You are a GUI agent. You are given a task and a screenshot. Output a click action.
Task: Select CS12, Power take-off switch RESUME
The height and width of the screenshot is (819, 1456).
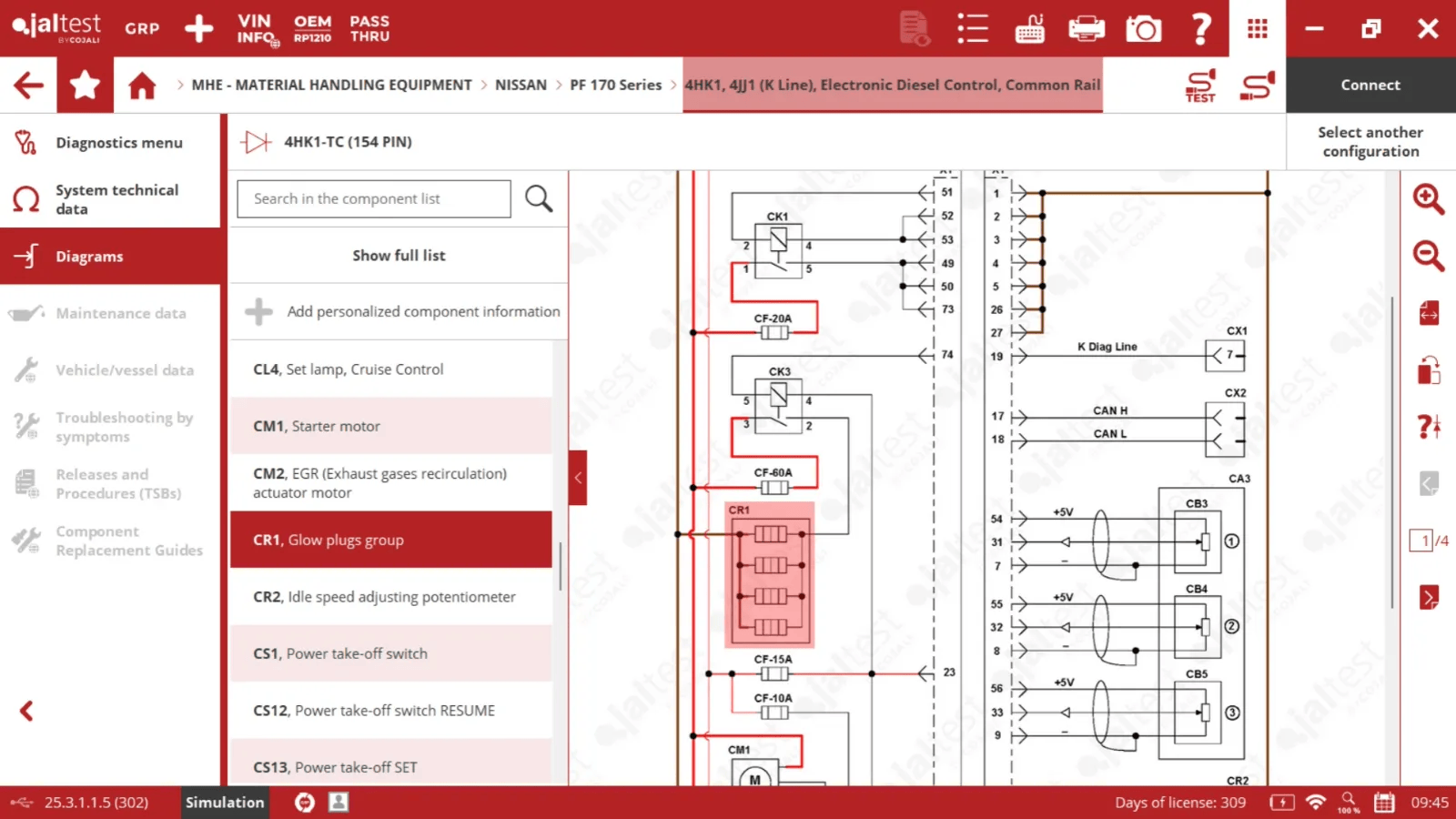click(391, 711)
